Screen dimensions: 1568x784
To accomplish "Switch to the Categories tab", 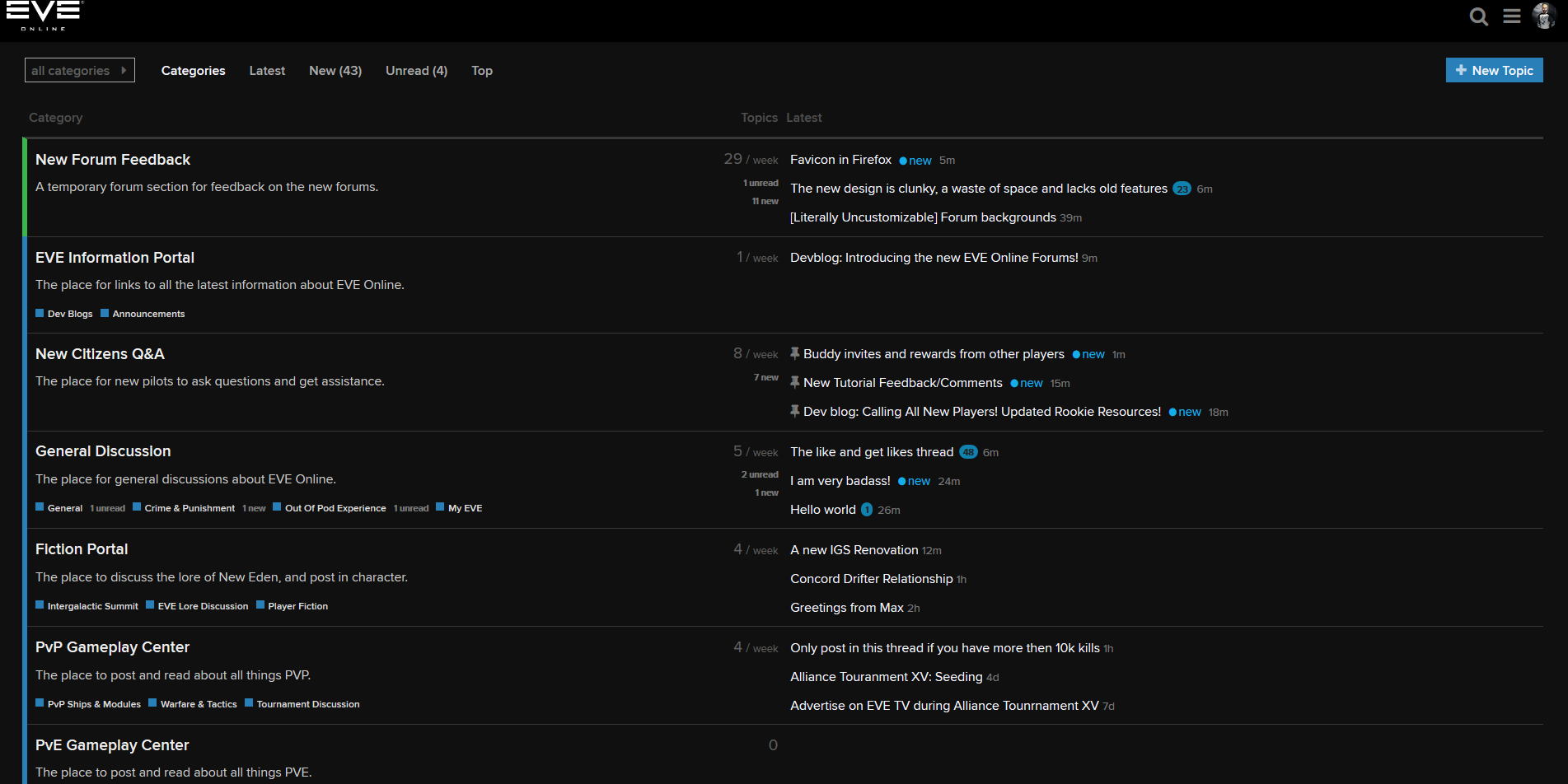I will (193, 71).
